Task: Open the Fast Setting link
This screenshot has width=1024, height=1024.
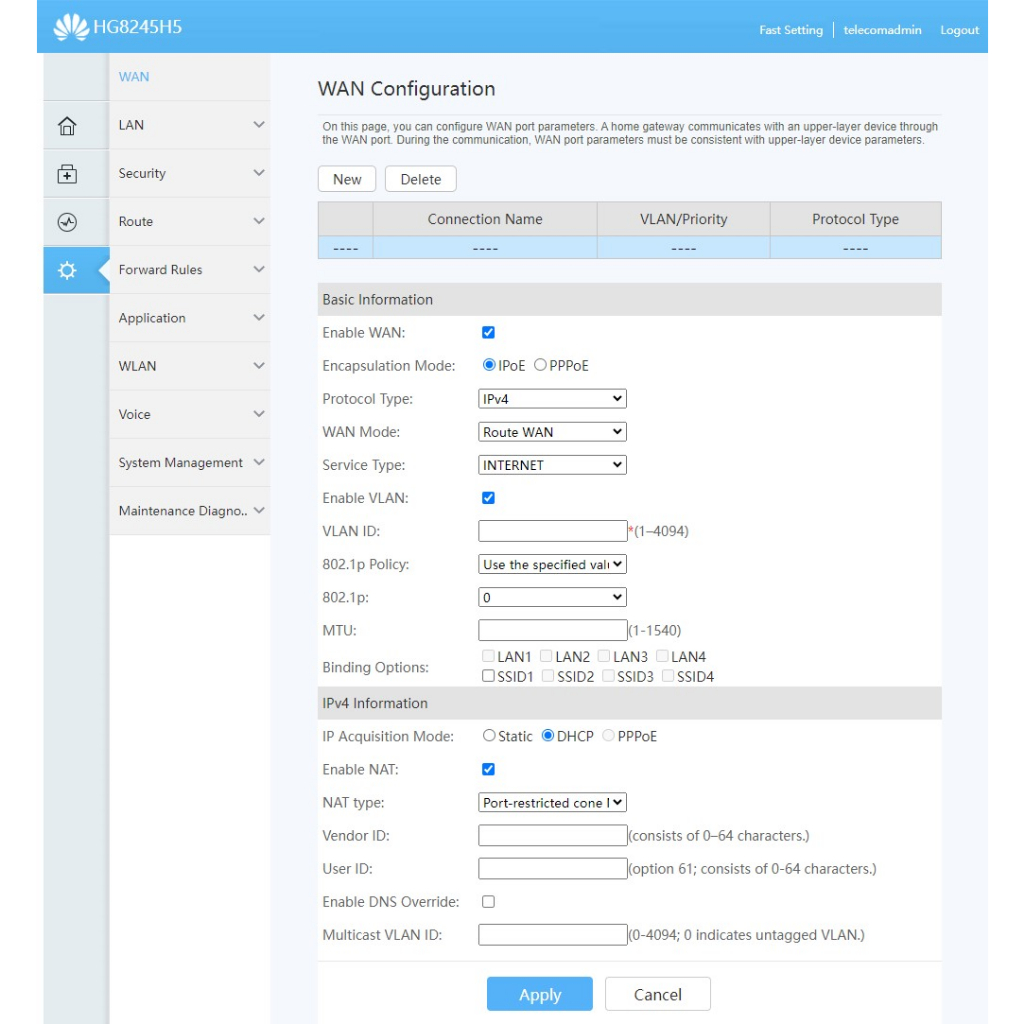Action: (x=790, y=30)
